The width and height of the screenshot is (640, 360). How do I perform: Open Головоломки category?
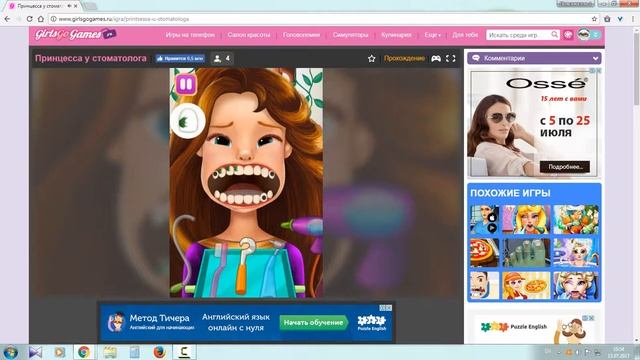[301, 35]
